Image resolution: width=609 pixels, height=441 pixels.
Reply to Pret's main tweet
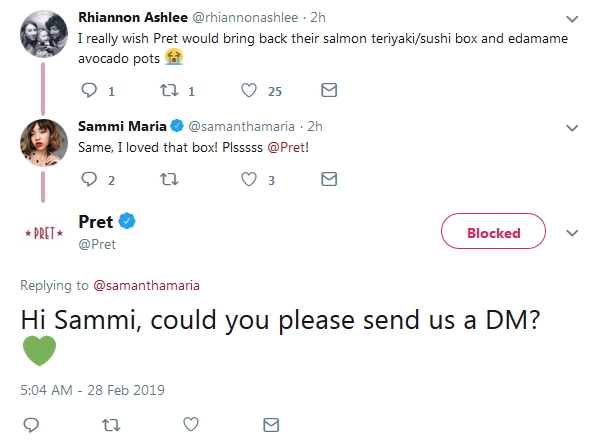click(x=30, y=425)
